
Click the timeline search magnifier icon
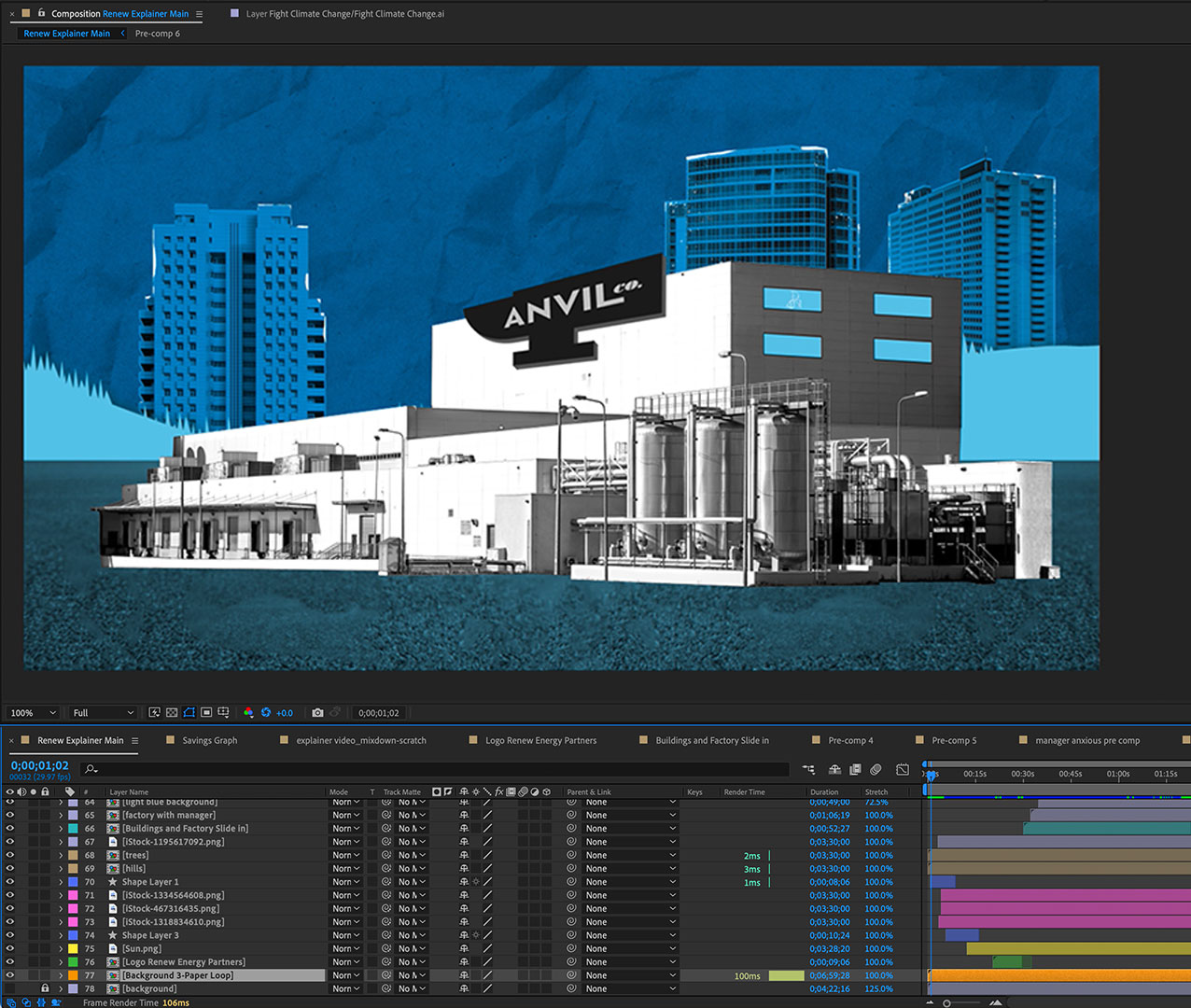91,770
